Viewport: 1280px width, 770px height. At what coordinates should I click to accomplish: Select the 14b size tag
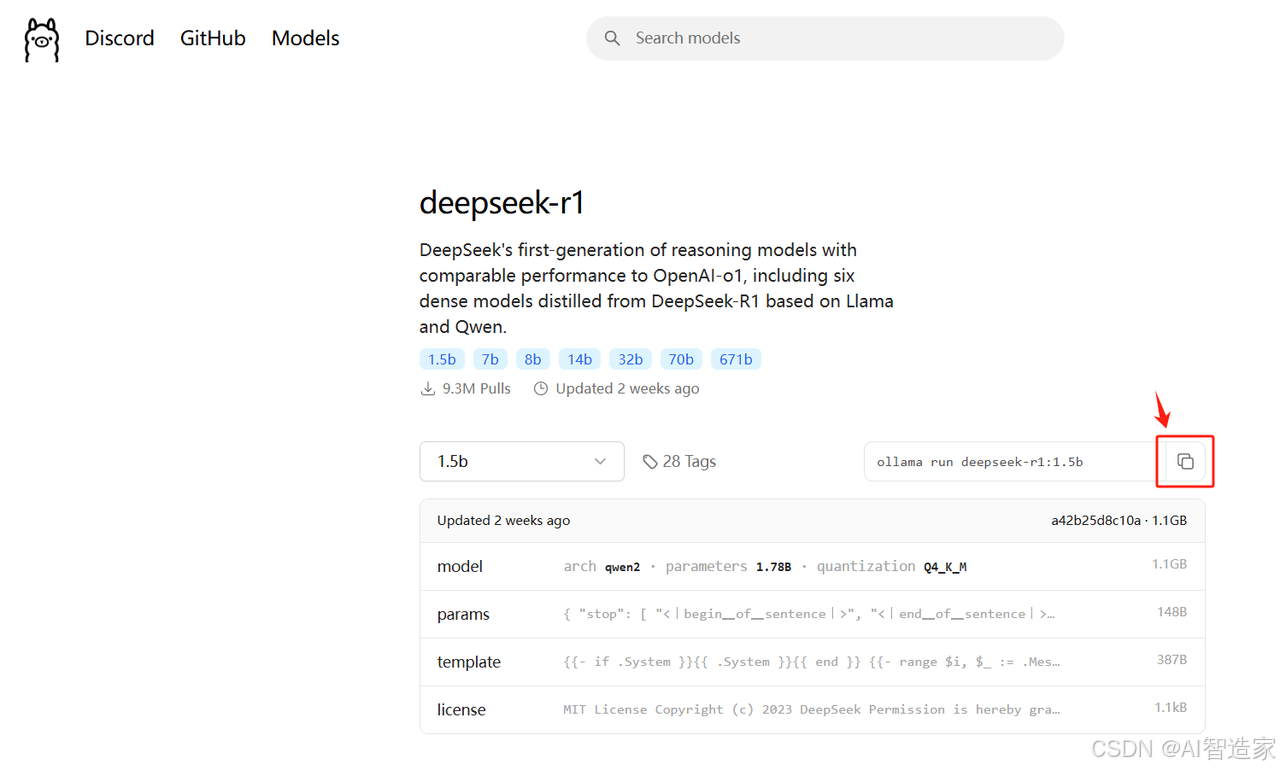point(580,359)
